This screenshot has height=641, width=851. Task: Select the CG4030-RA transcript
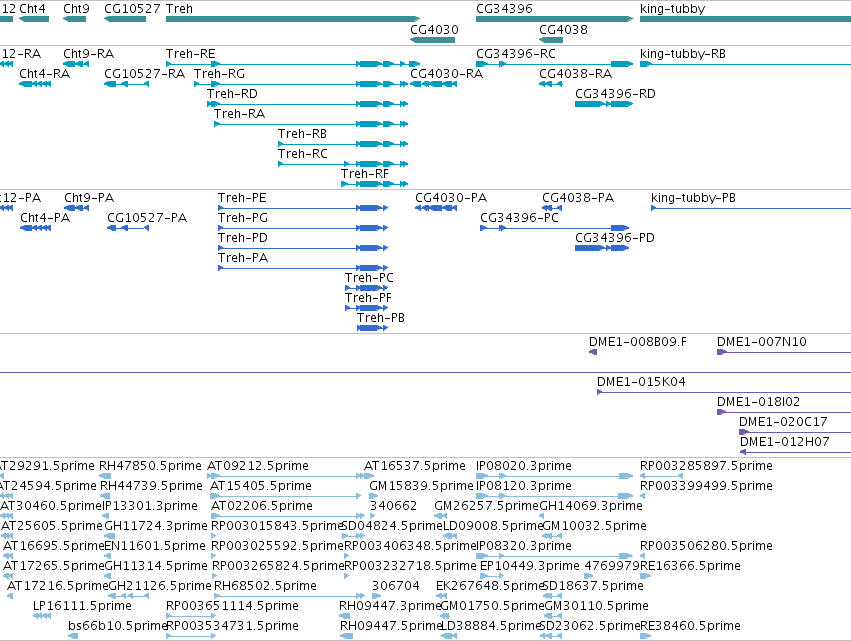pos(433,84)
